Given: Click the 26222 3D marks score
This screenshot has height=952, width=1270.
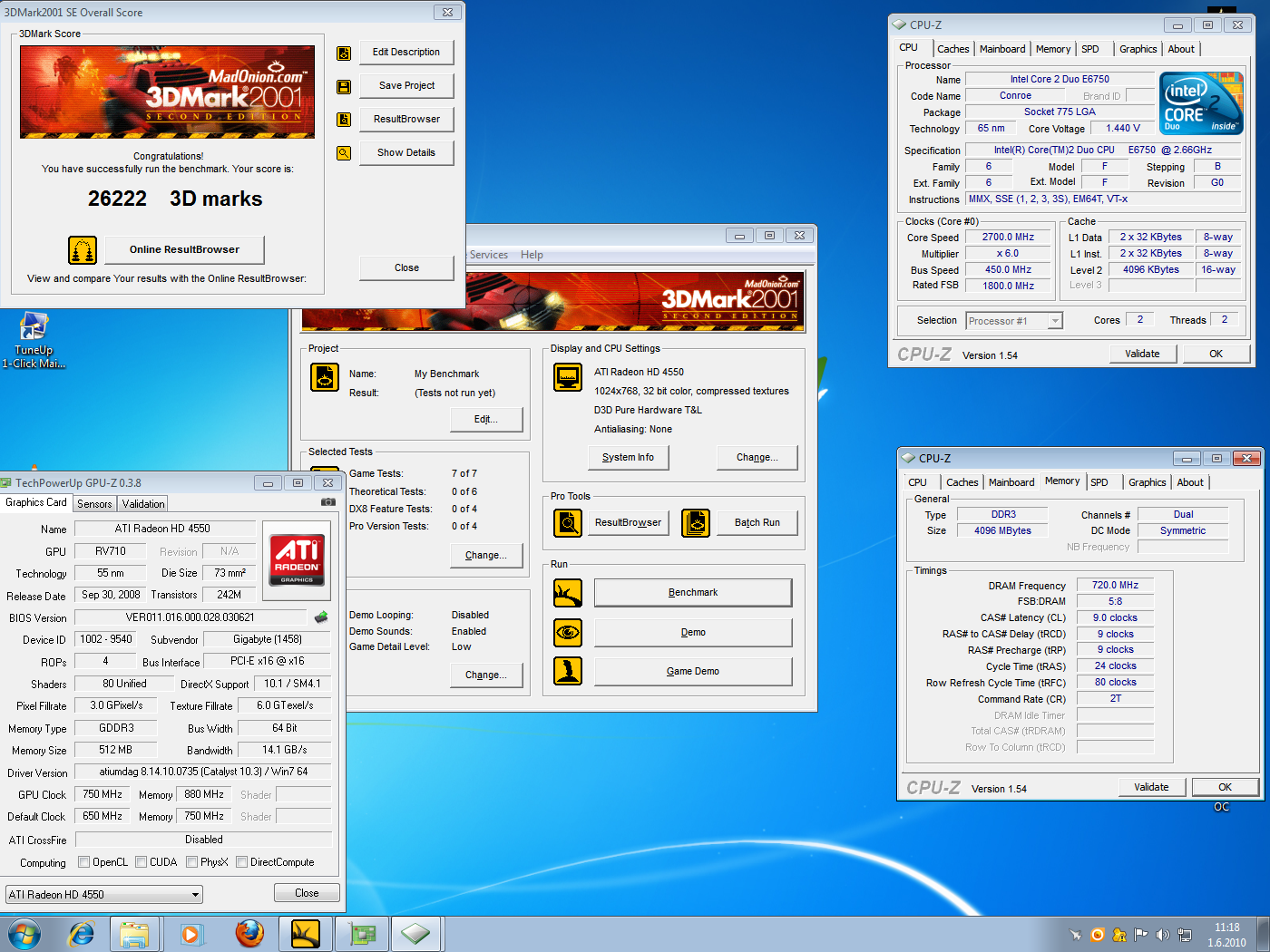Looking at the screenshot, I should click(x=175, y=199).
